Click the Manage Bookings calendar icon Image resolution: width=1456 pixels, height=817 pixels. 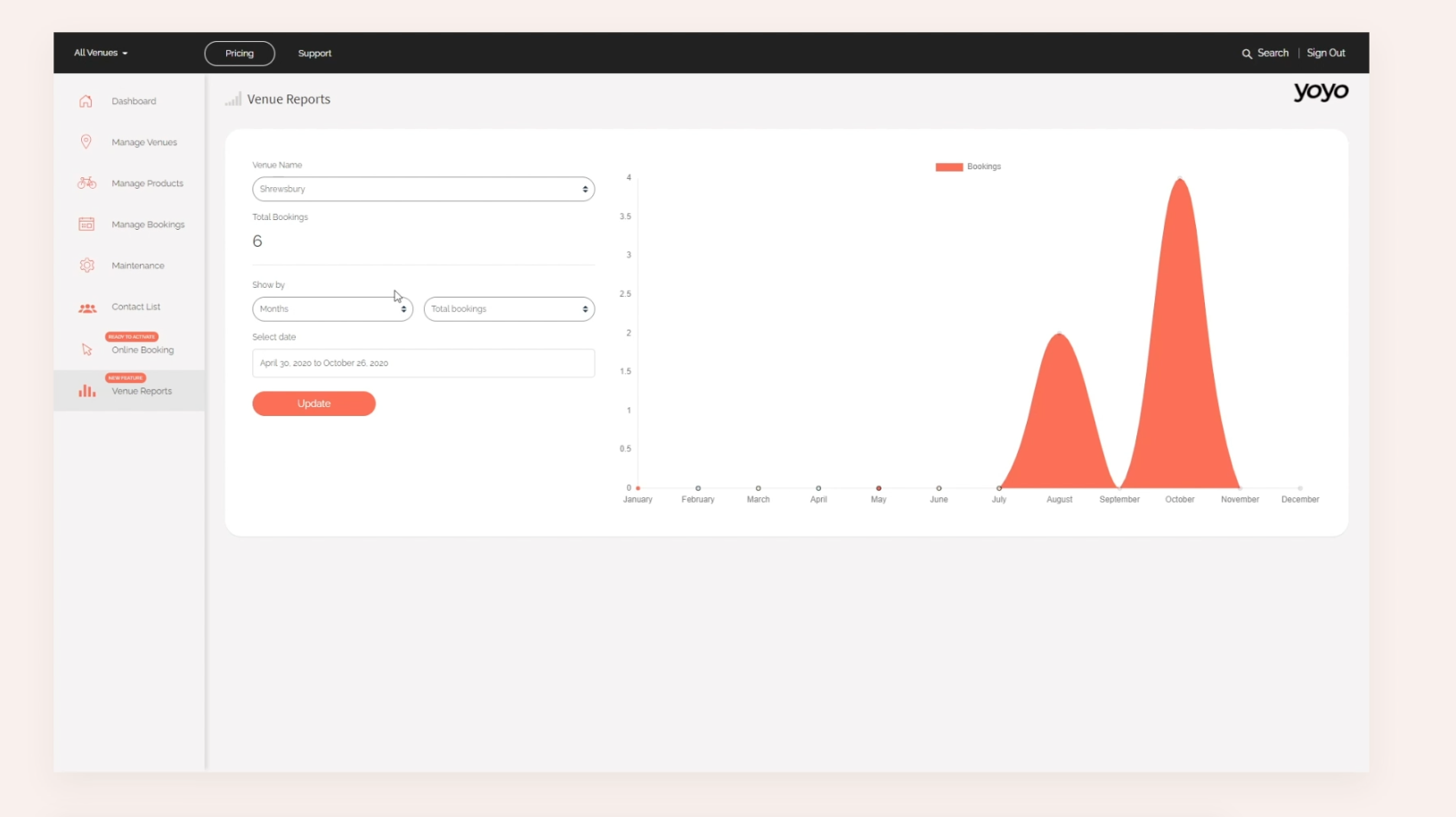(x=86, y=225)
